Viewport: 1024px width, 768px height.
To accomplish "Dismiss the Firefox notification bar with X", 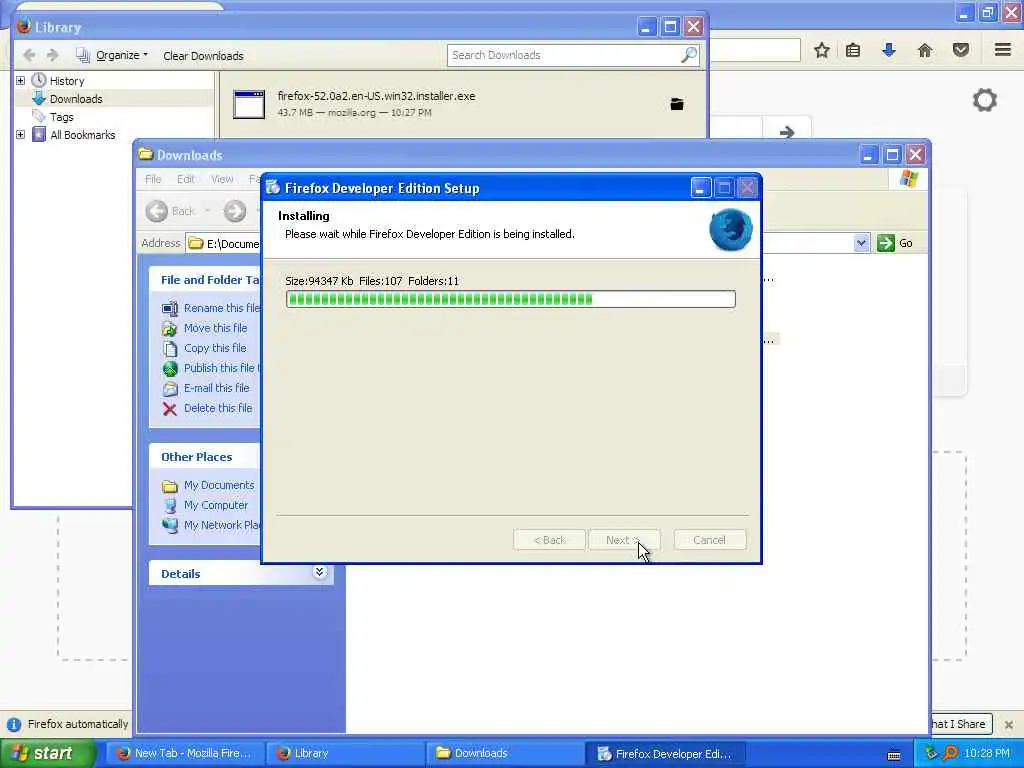I will pos(1008,724).
